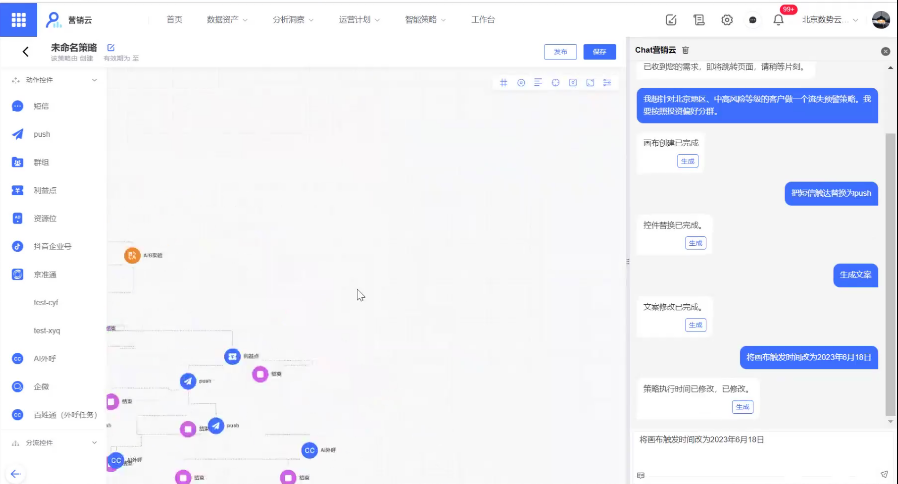The width and height of the screenshot is (898, 484).
Task: Click 生成 under 画布创建已完成
Action: pos(687,162)
